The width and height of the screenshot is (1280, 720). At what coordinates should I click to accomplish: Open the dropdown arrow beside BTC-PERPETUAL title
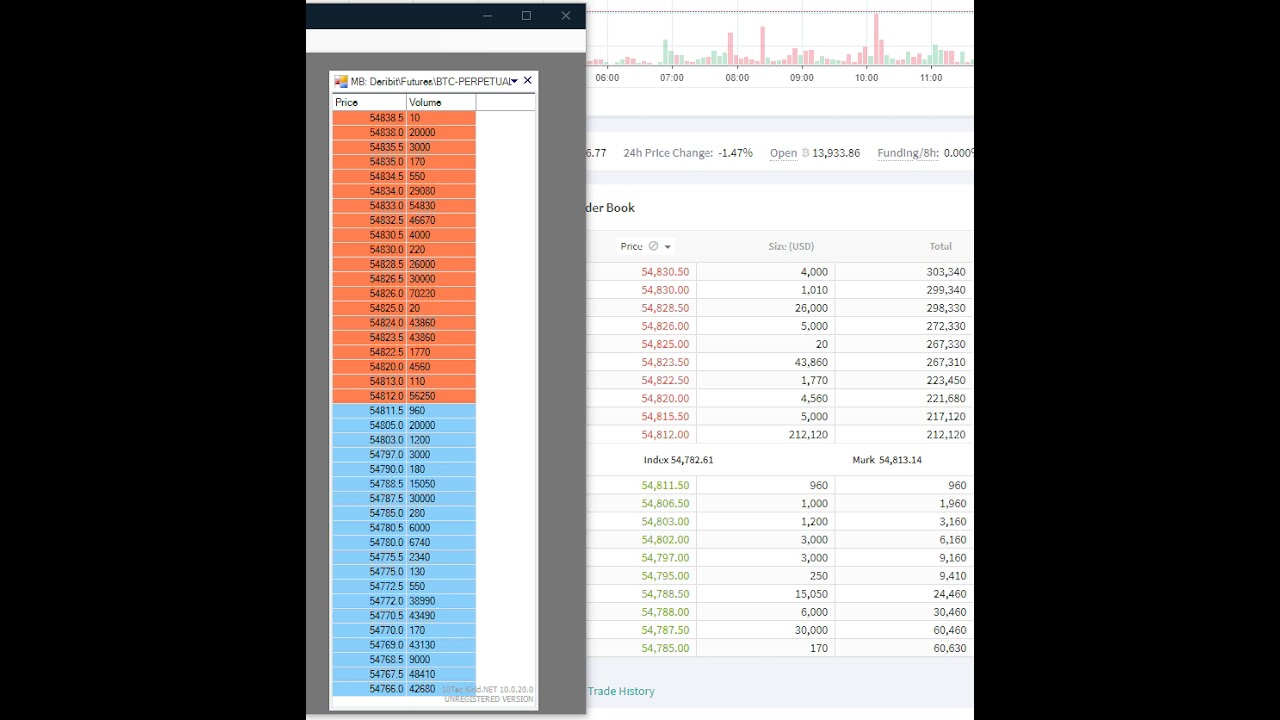pos(515,81)
